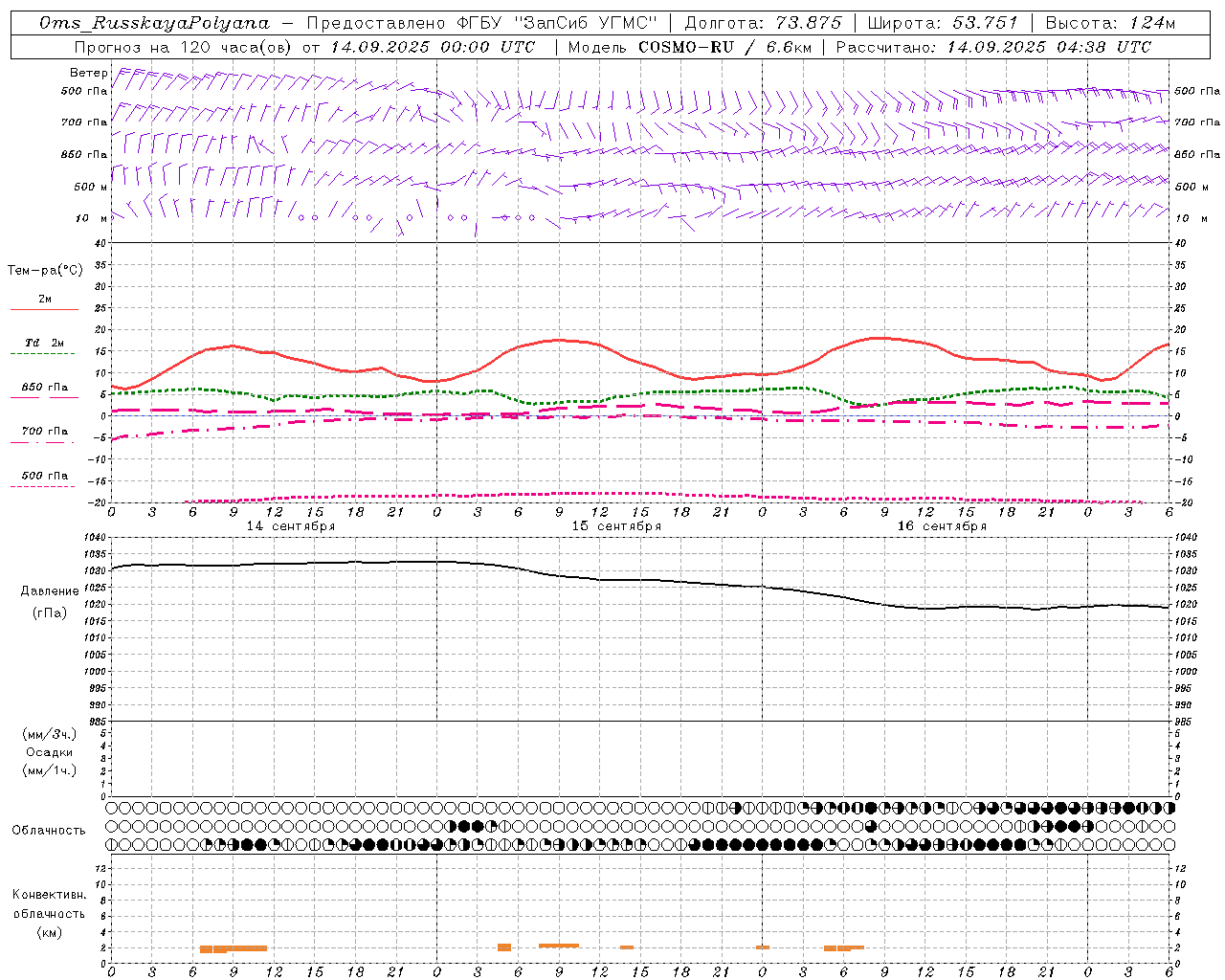Click the Облачность cloud cover label
The image size is (1225, 980).
point(49,831)
